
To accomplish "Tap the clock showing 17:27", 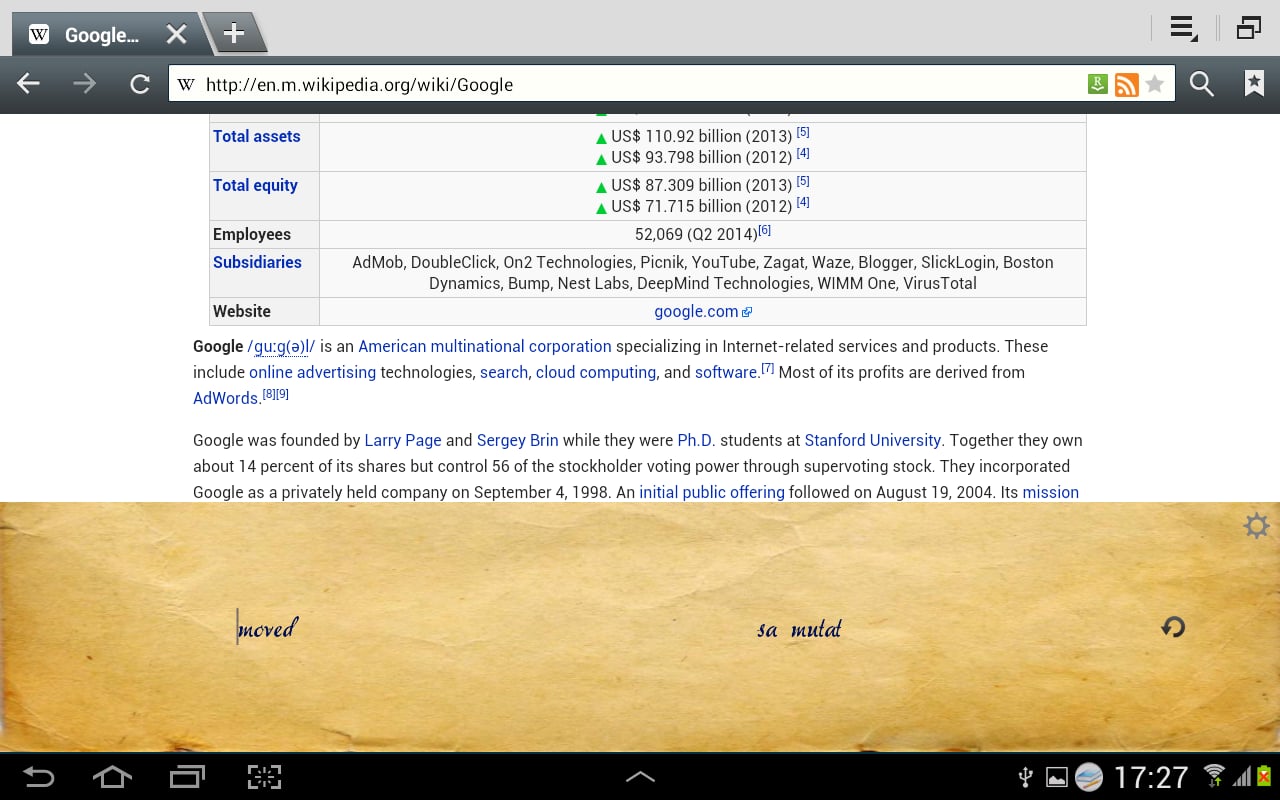I will 1151,777.
